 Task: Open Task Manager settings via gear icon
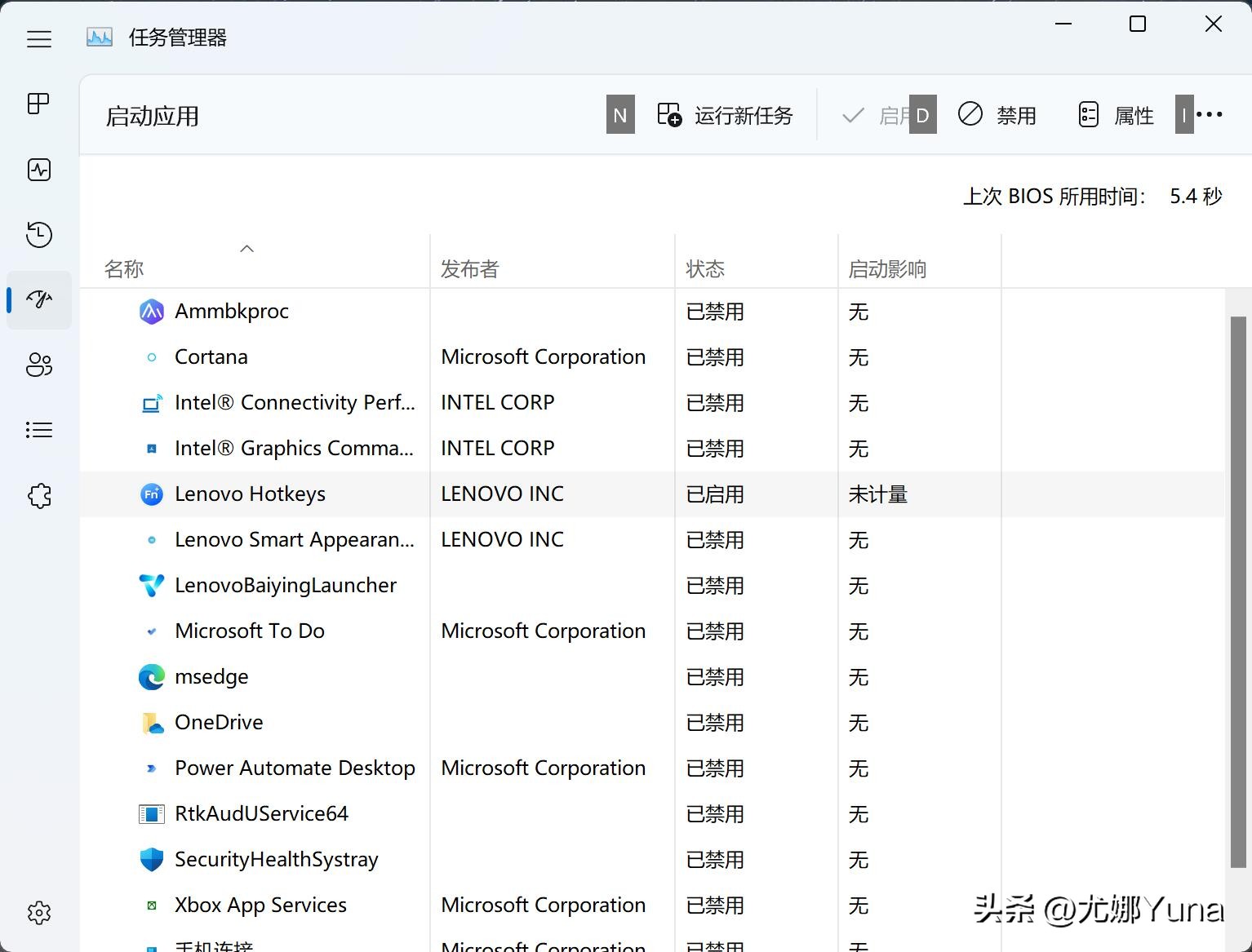[x=38, y=913]
